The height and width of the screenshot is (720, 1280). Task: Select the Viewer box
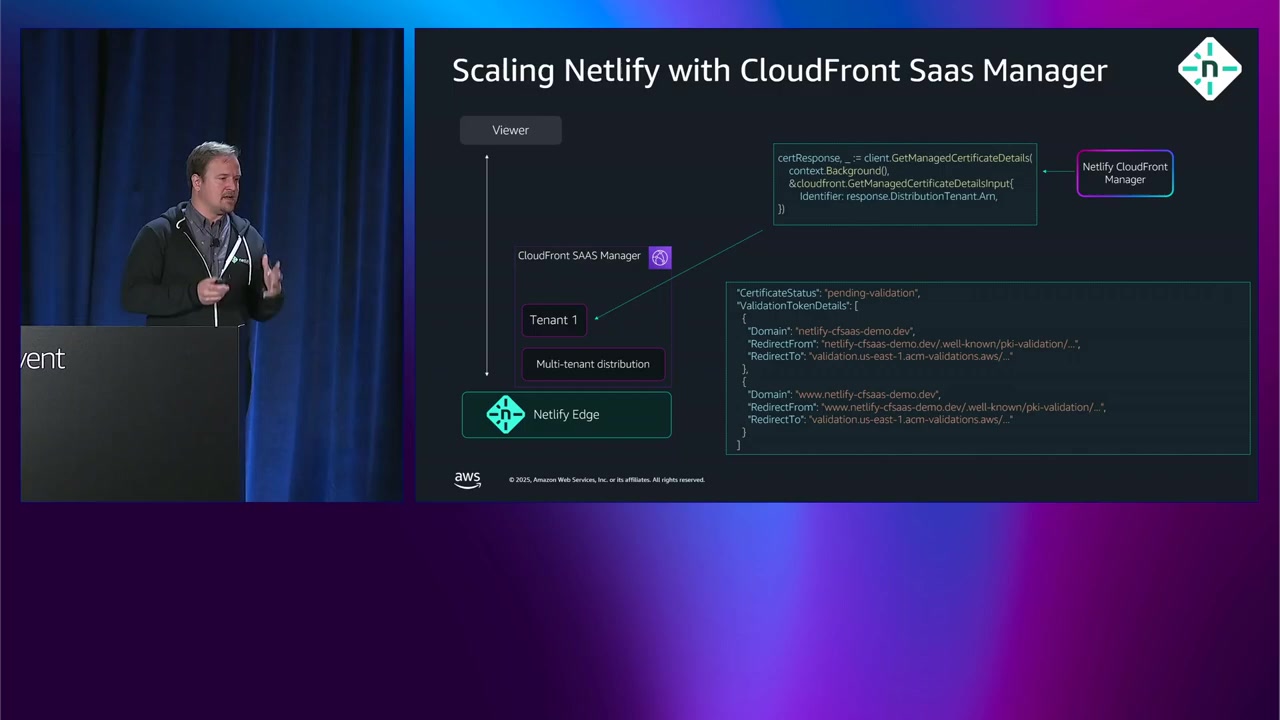[510, 130]
